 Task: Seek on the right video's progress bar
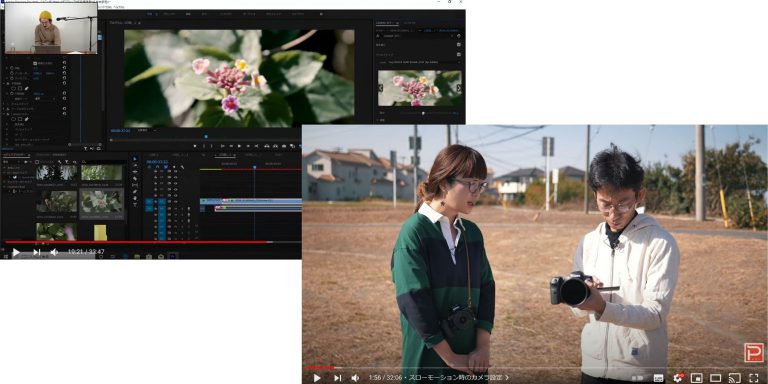(x=534, y=368)
